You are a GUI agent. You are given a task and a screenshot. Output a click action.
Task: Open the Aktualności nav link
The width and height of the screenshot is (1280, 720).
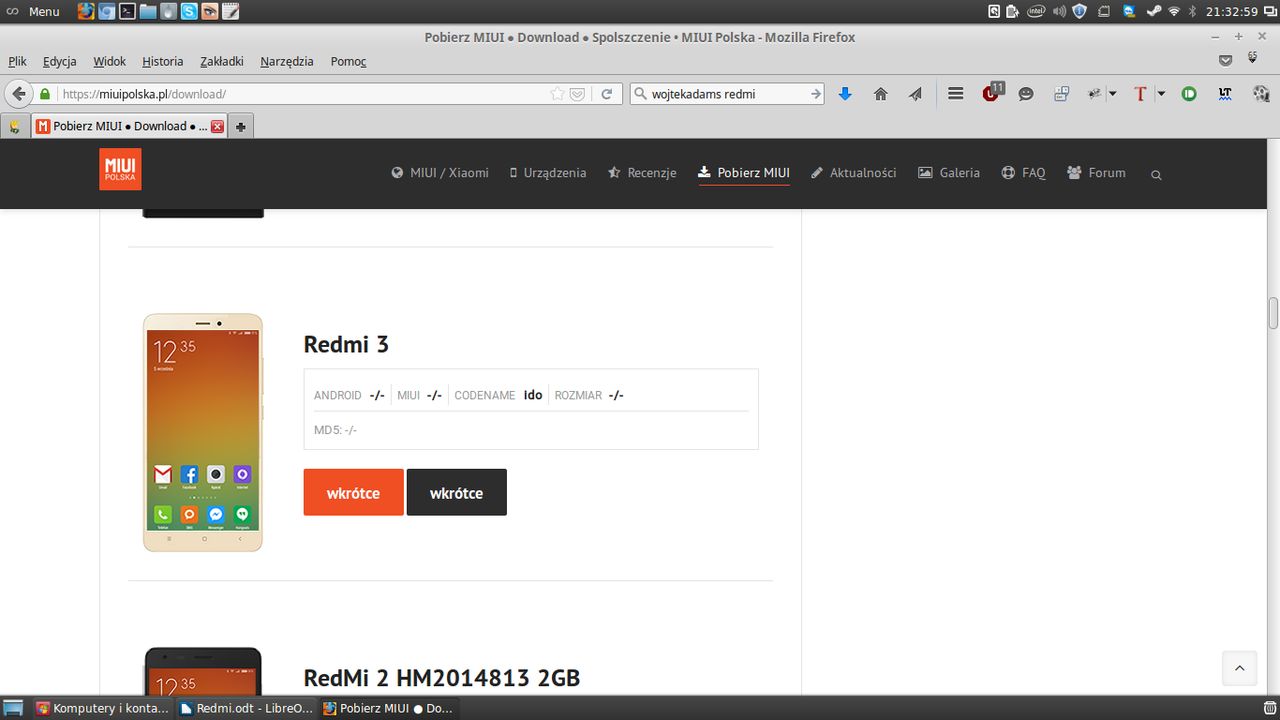click(853, 173)
